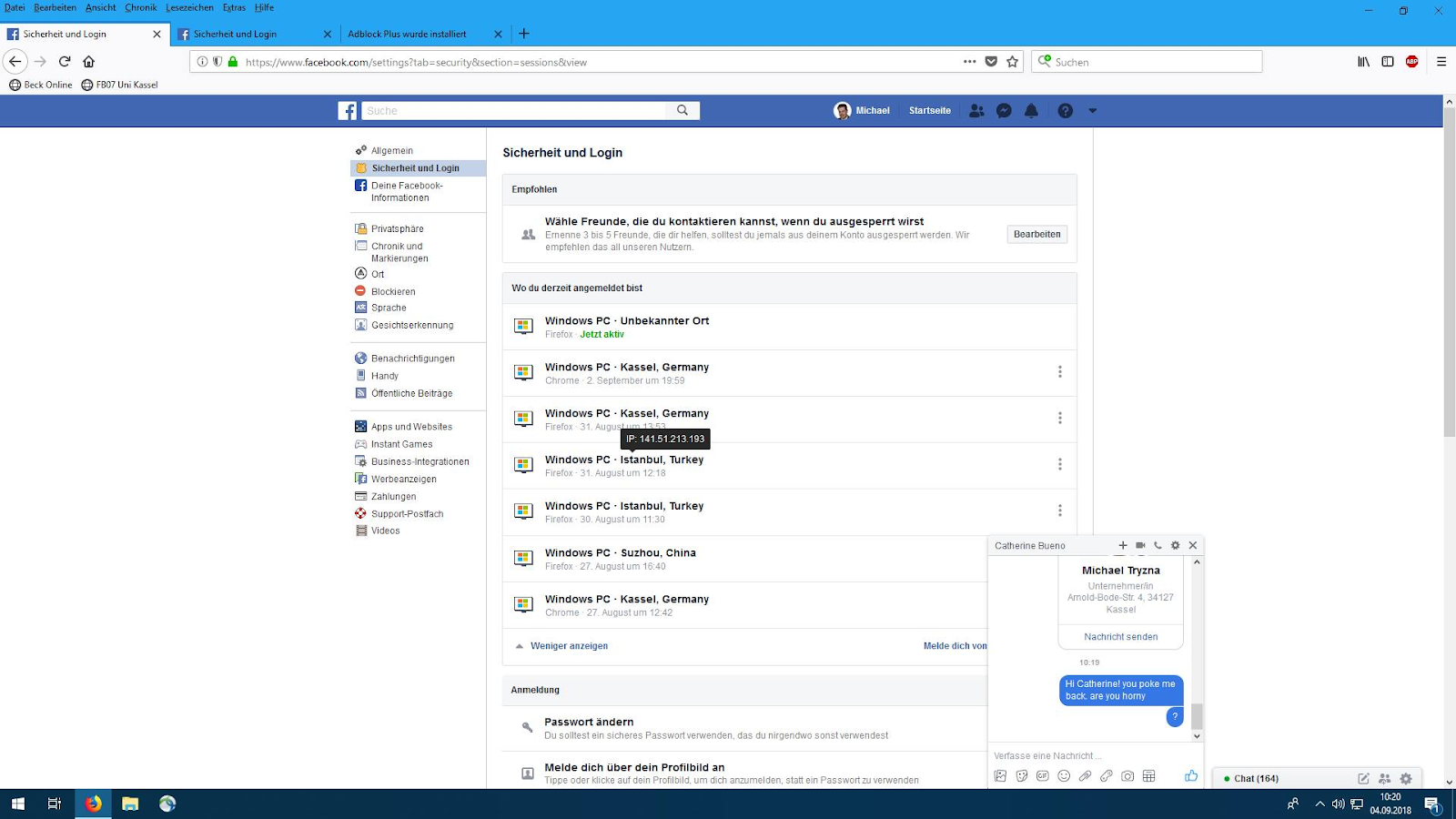Open Werbeanzeigen settings
This screenshot has width=1456, height=819.
(x=403, y=480)
